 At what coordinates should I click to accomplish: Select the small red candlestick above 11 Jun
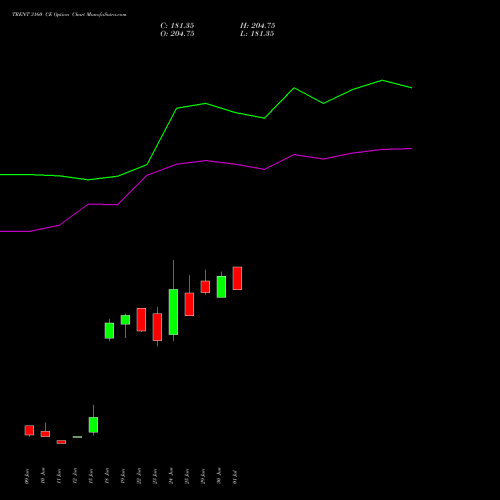[61, 442]
